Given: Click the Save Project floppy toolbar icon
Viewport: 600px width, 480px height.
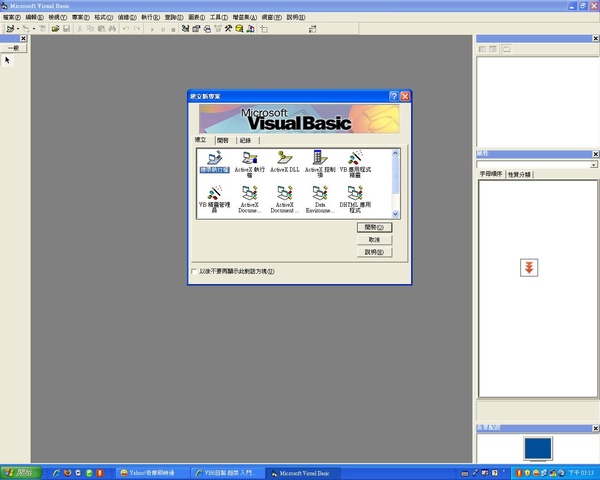Looking at the screenshot, I should (67, 29).
